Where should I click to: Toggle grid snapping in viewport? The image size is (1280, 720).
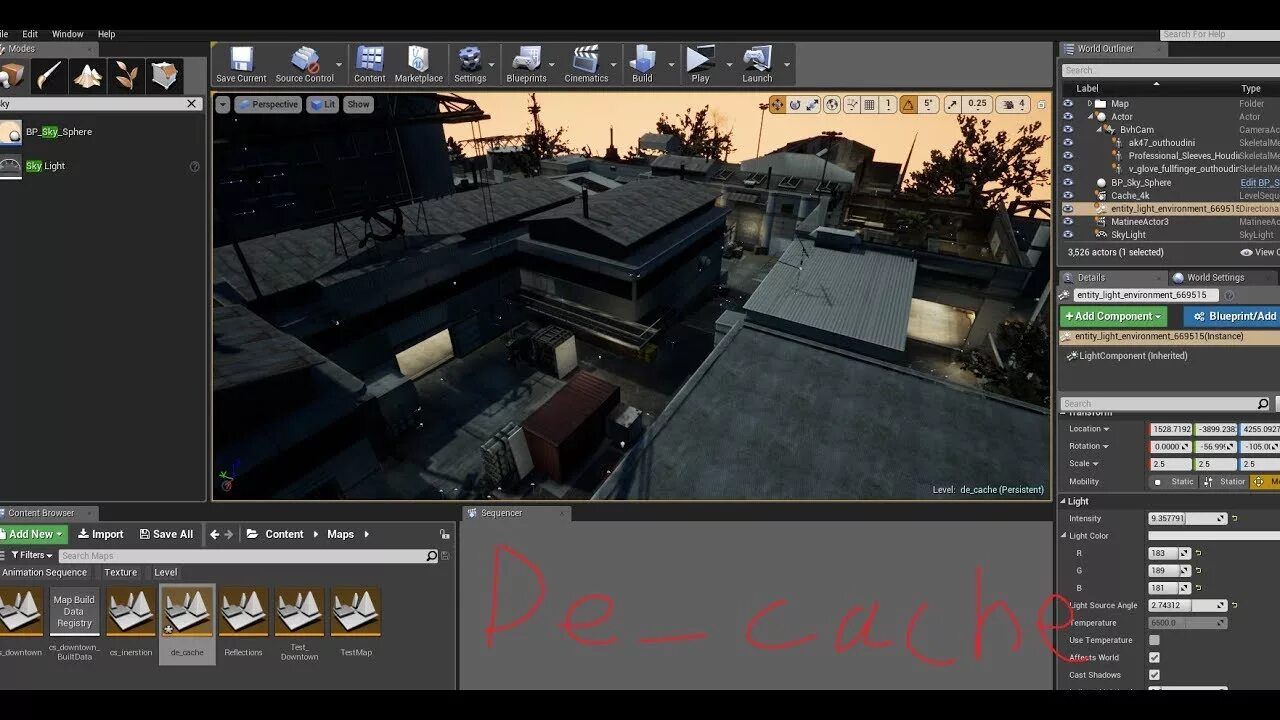click(870, 104)
